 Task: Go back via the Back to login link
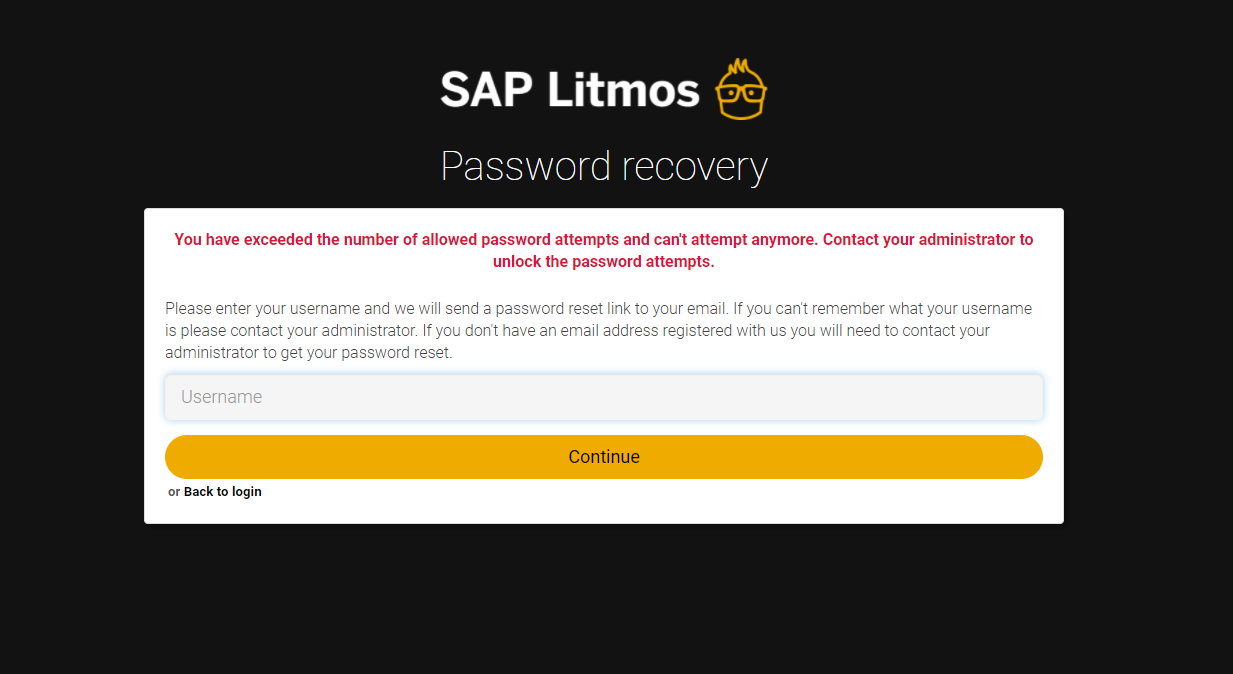[x=222, y=492]
